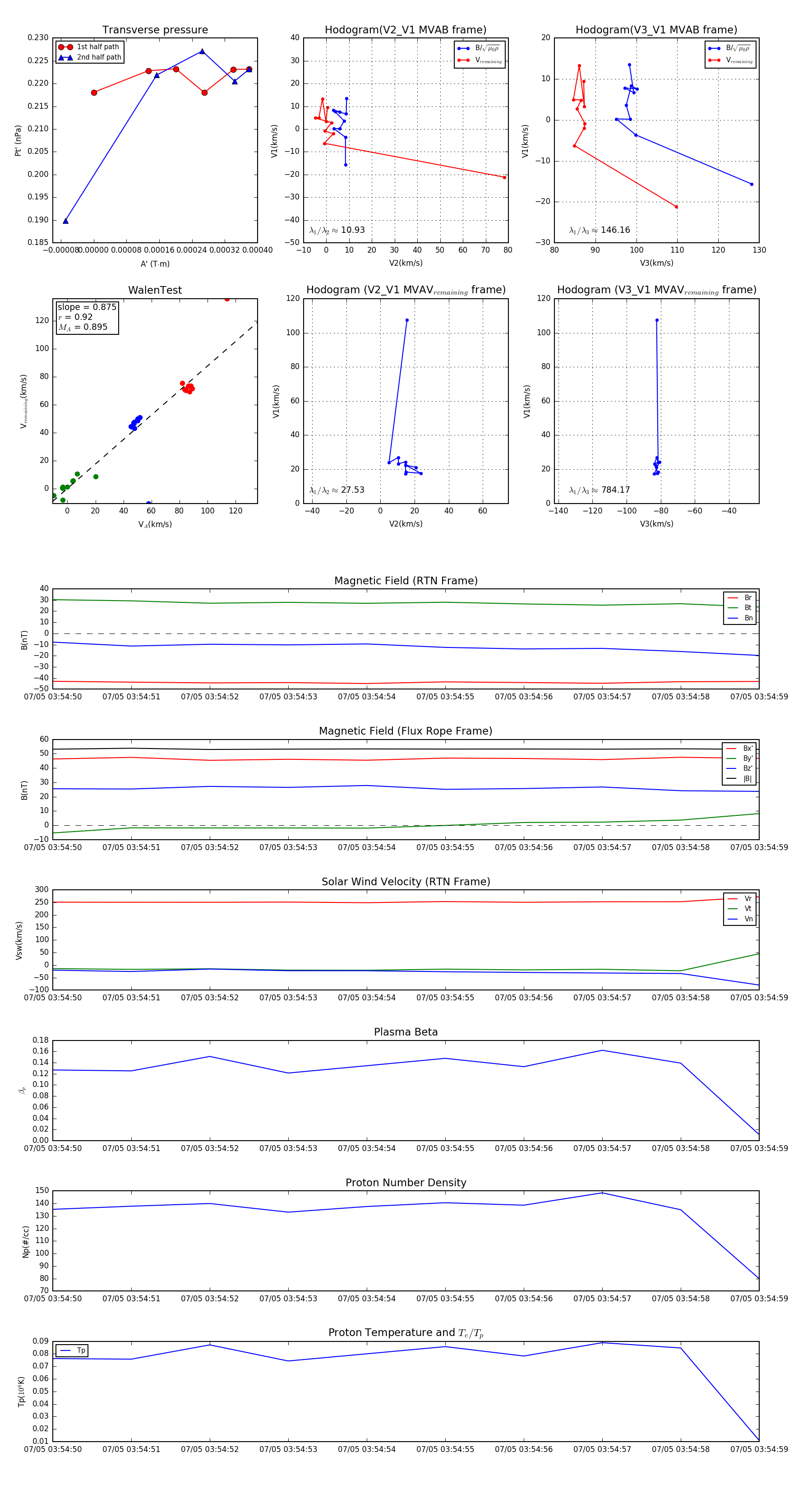Select the "Br" legend entry
This screenshot has height=1489, width=812.
pos(740,598)
